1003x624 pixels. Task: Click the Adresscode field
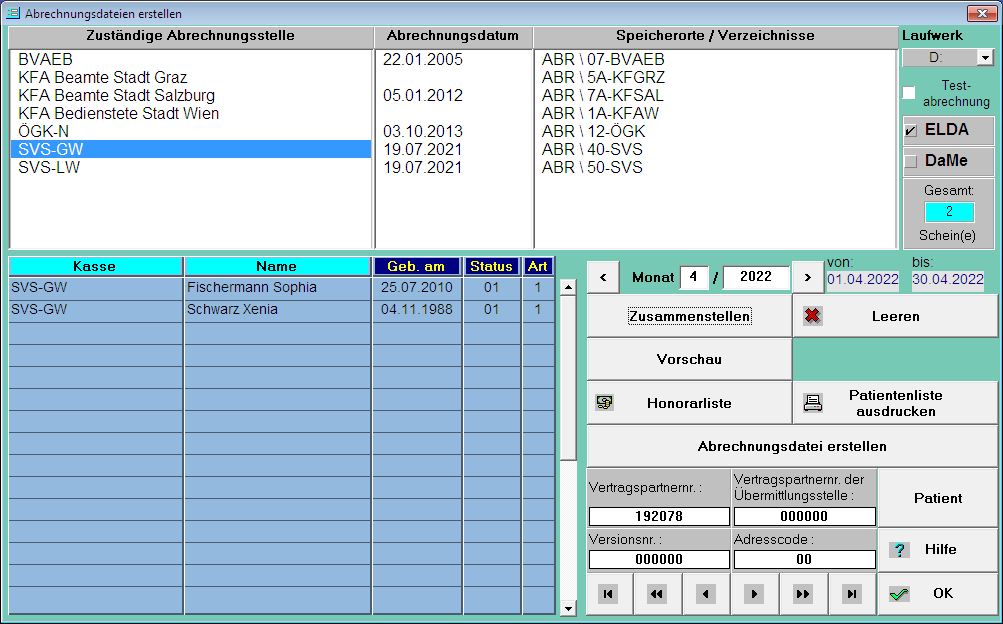tap(804, 559)
